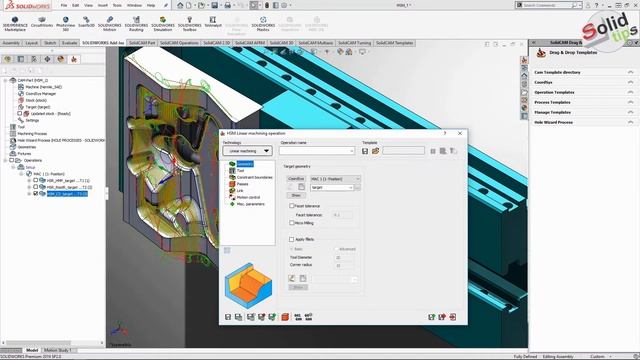Enable the Facet tolerance checkbox
640x360 pixels.
[x=291, y=206]
